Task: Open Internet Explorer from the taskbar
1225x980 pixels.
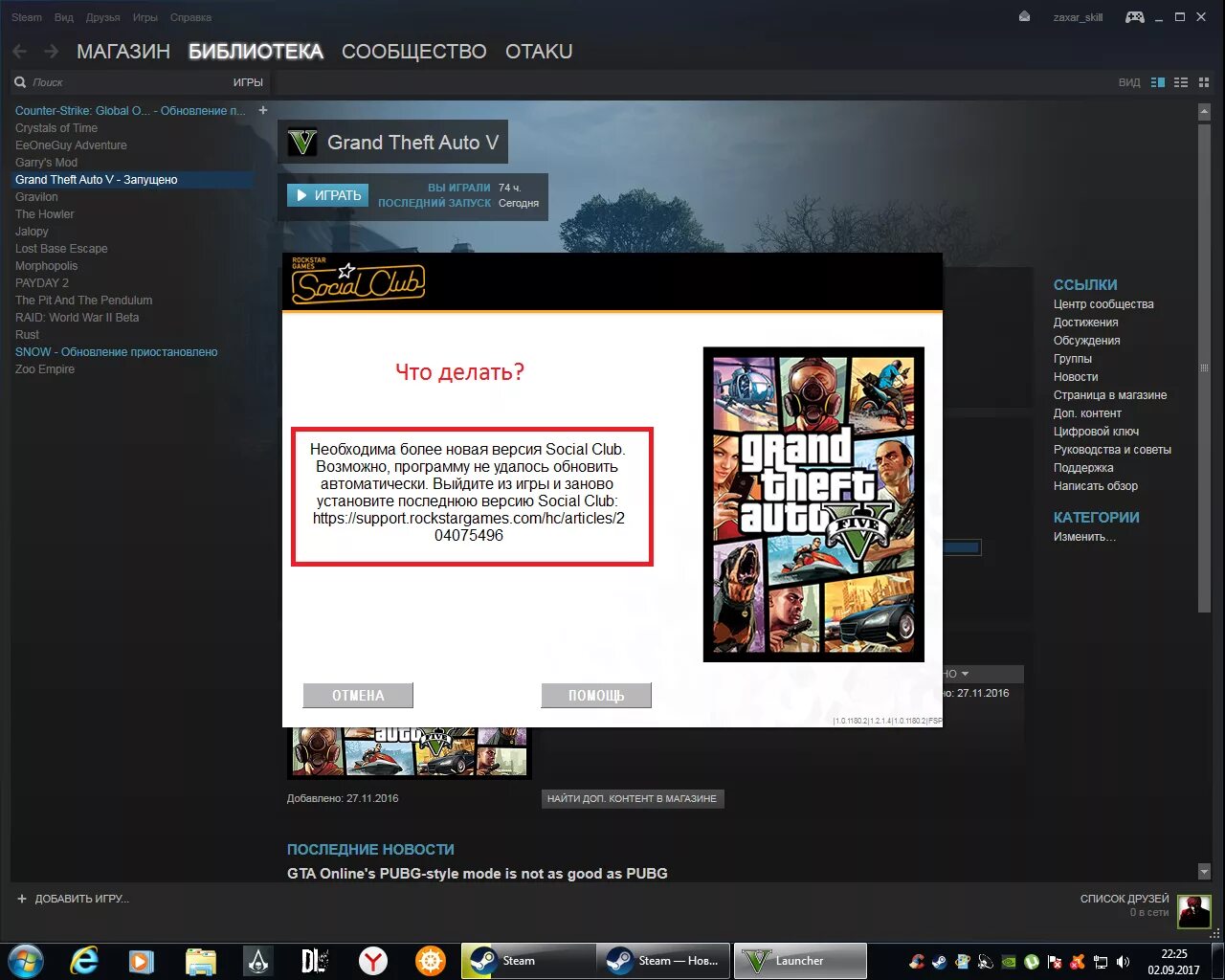Action: pyautogui.click(x=84, y=960)
